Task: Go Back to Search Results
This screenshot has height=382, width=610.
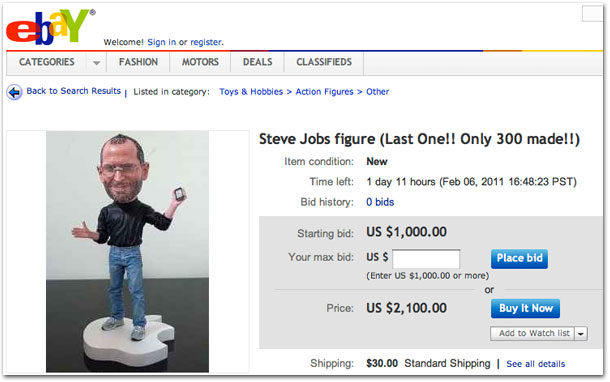Action: pyautogui.click(x=74, y=91)
